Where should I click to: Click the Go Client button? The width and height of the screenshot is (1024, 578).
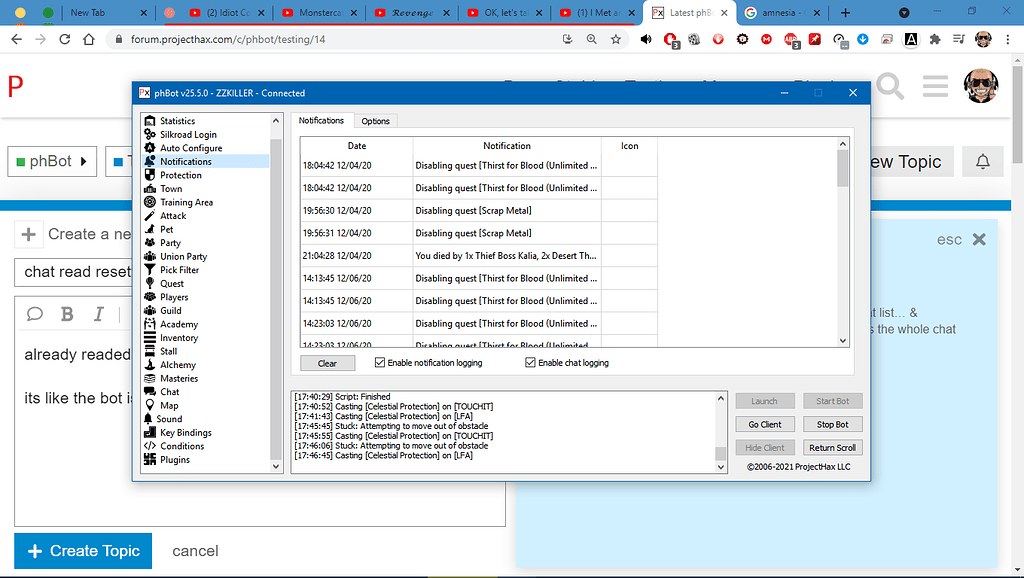coord(765,425)
